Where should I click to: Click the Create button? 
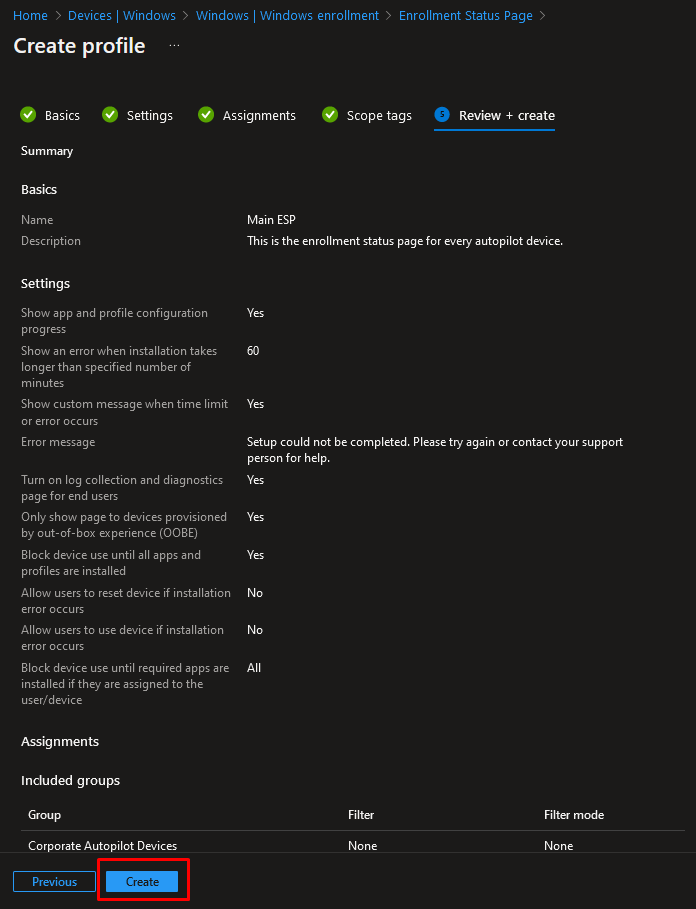point(142,881)
